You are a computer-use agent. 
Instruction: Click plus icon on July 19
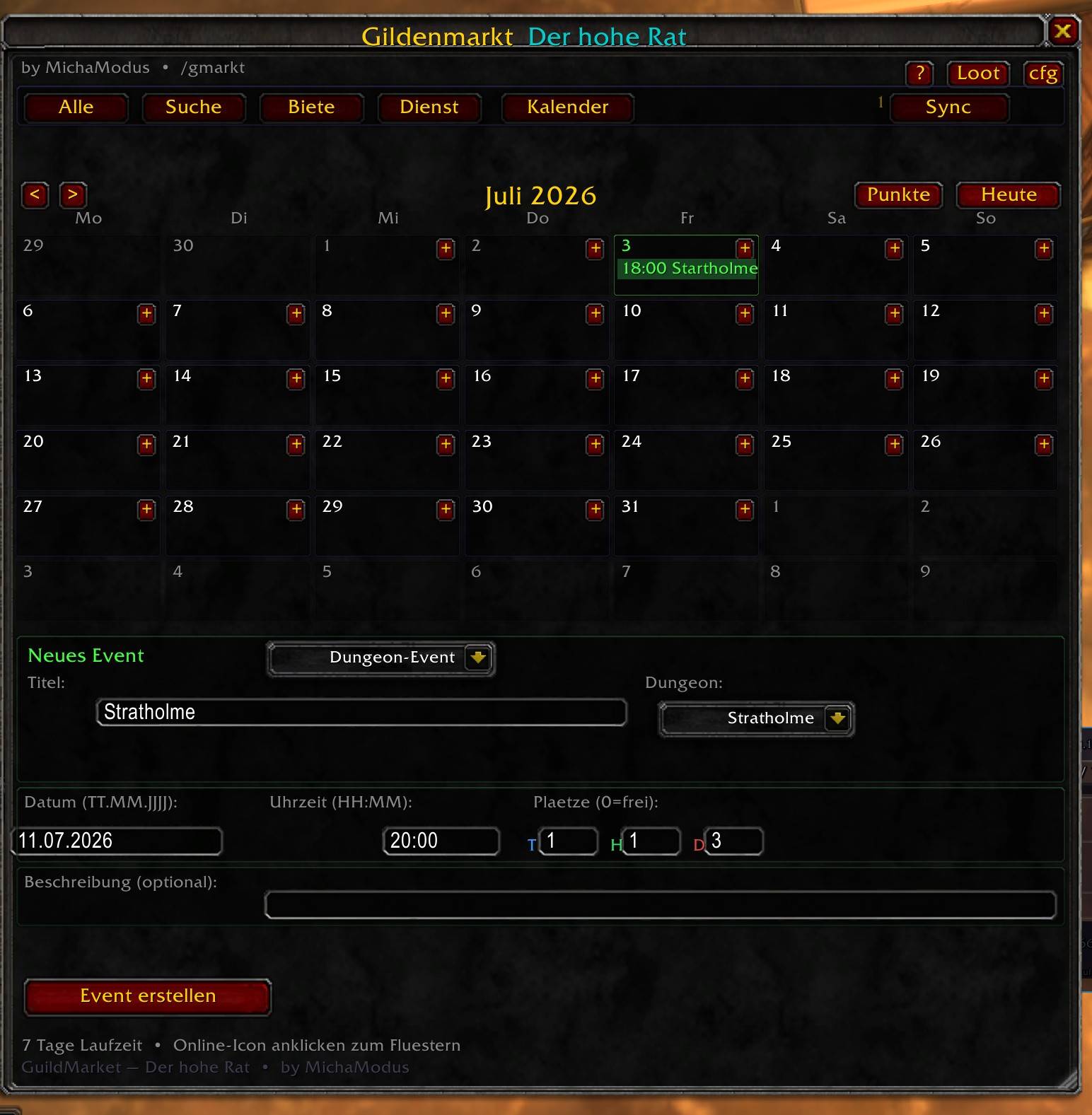click(1044, 379)
